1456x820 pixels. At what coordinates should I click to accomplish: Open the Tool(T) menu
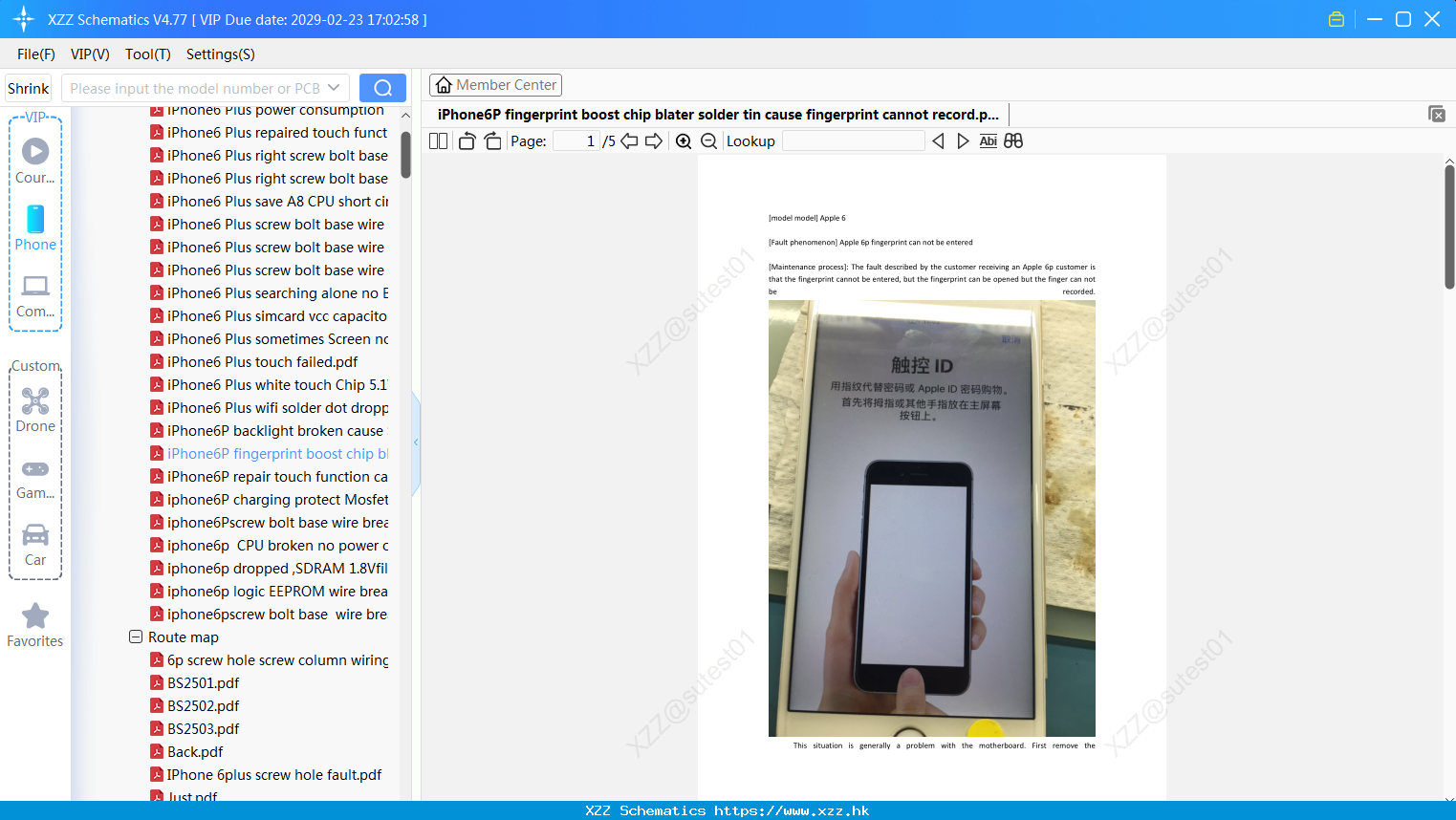pos(147,54)
